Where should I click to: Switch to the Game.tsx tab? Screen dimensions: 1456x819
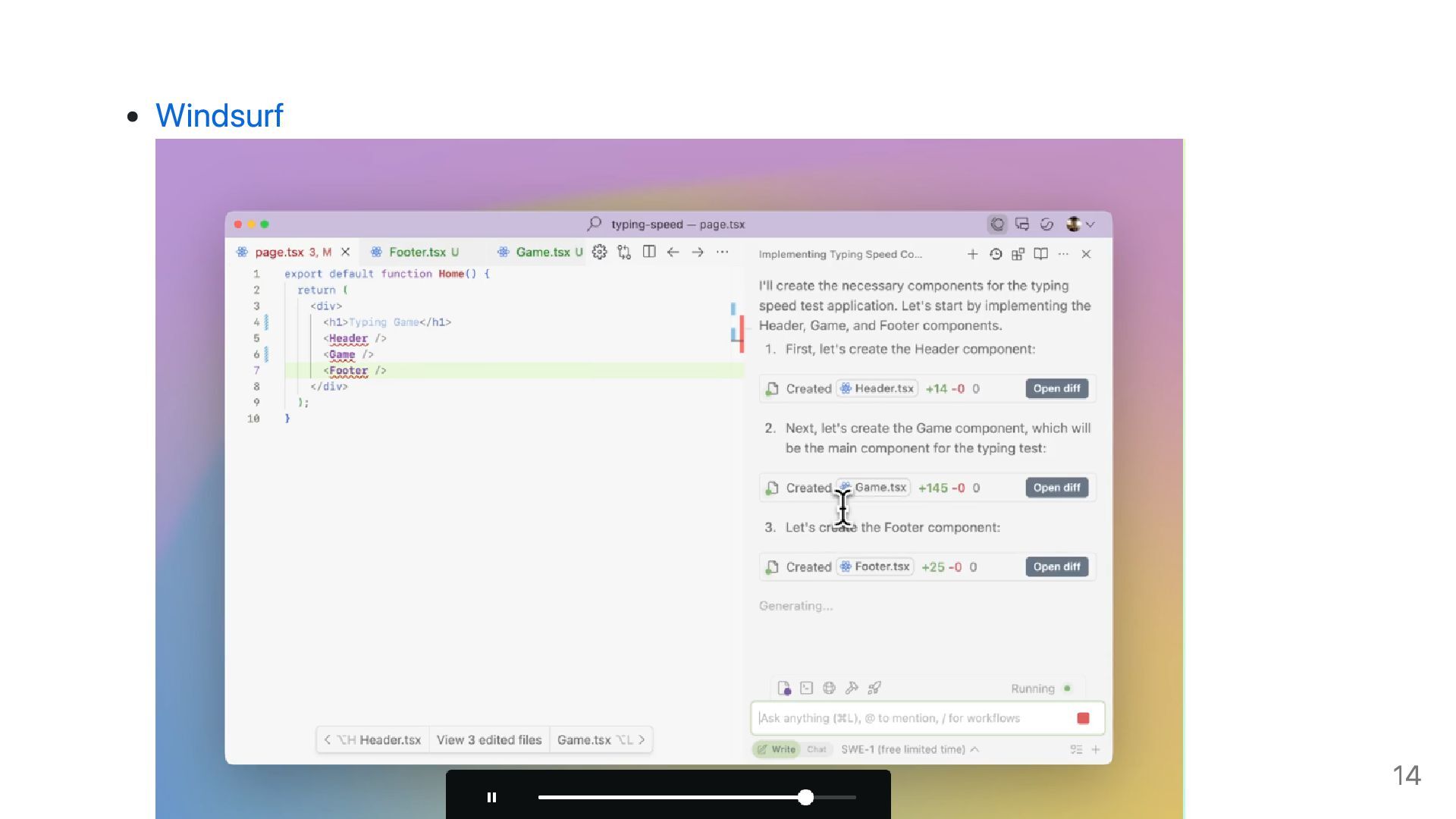(542, 252)
